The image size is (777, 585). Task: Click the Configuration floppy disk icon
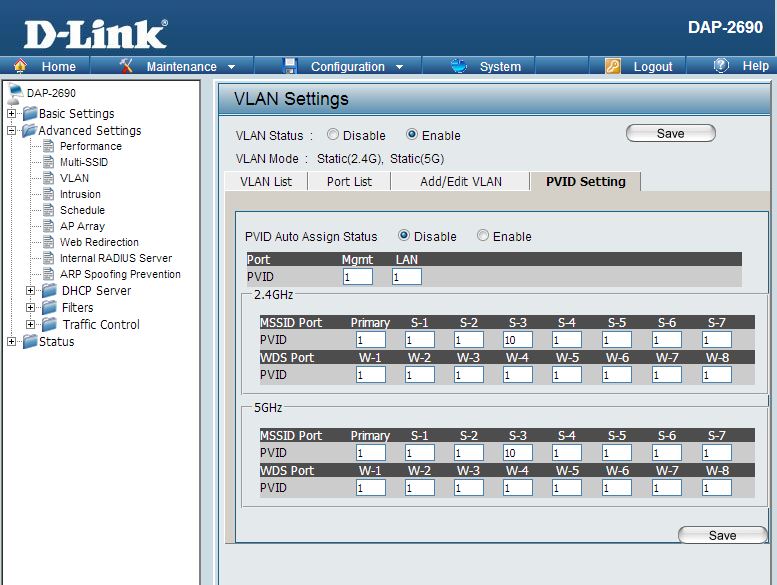click(290, 66)
